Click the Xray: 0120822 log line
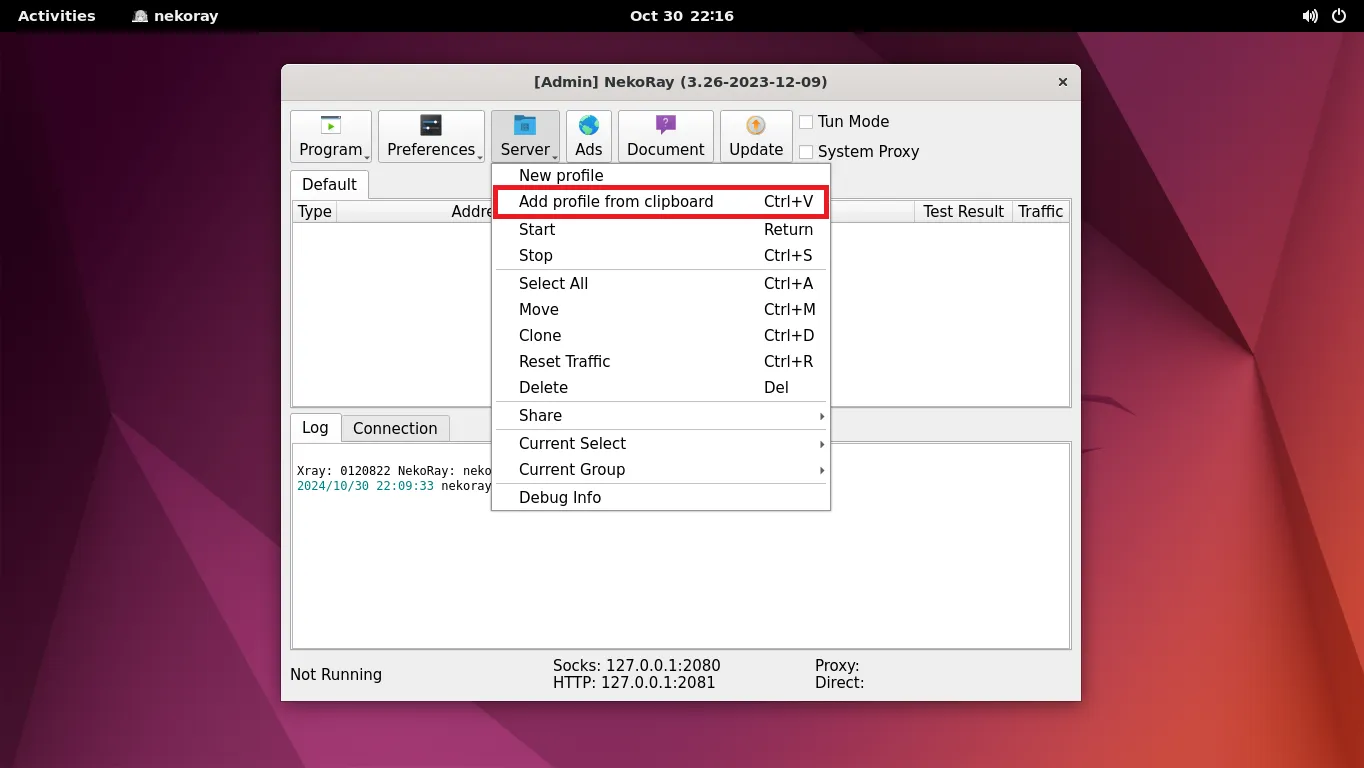1364x768 pixels. pyautogui.click(x=394, y=471)
